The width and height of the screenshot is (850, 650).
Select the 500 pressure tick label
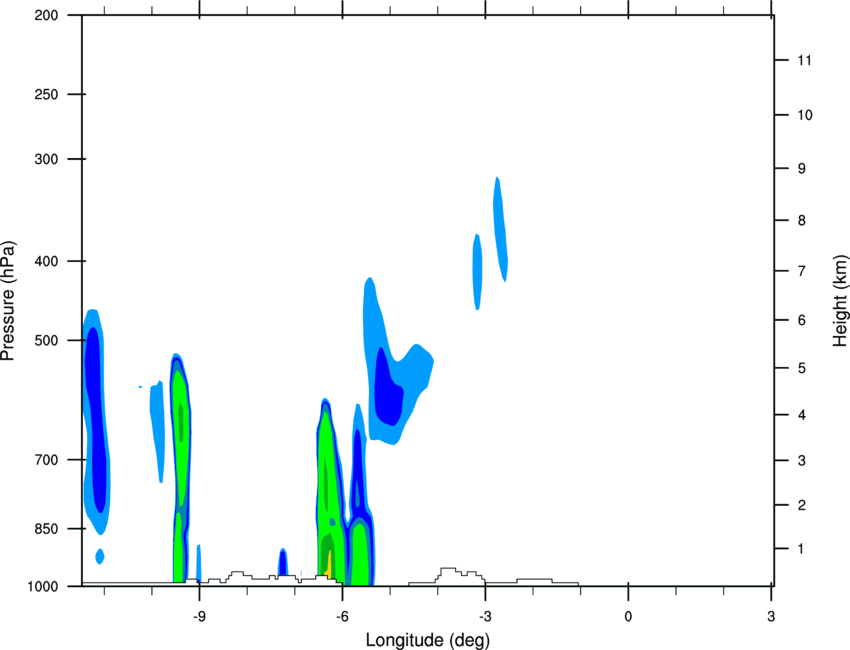47,340
